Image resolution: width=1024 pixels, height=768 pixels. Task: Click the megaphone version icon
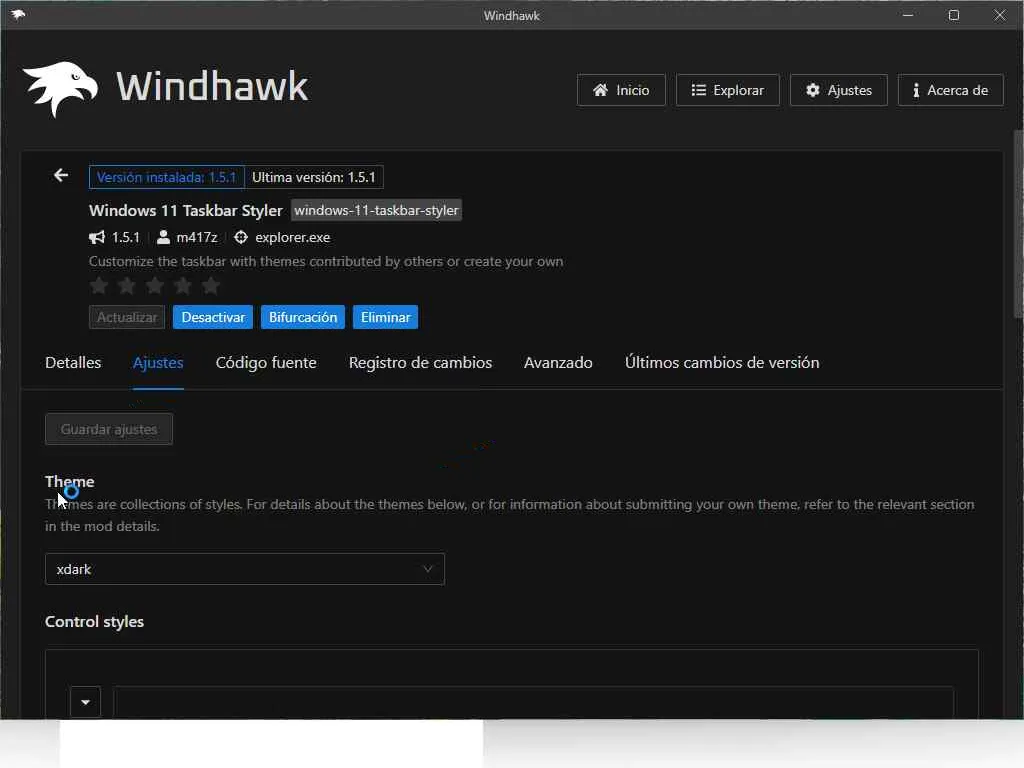coord(97,237)
